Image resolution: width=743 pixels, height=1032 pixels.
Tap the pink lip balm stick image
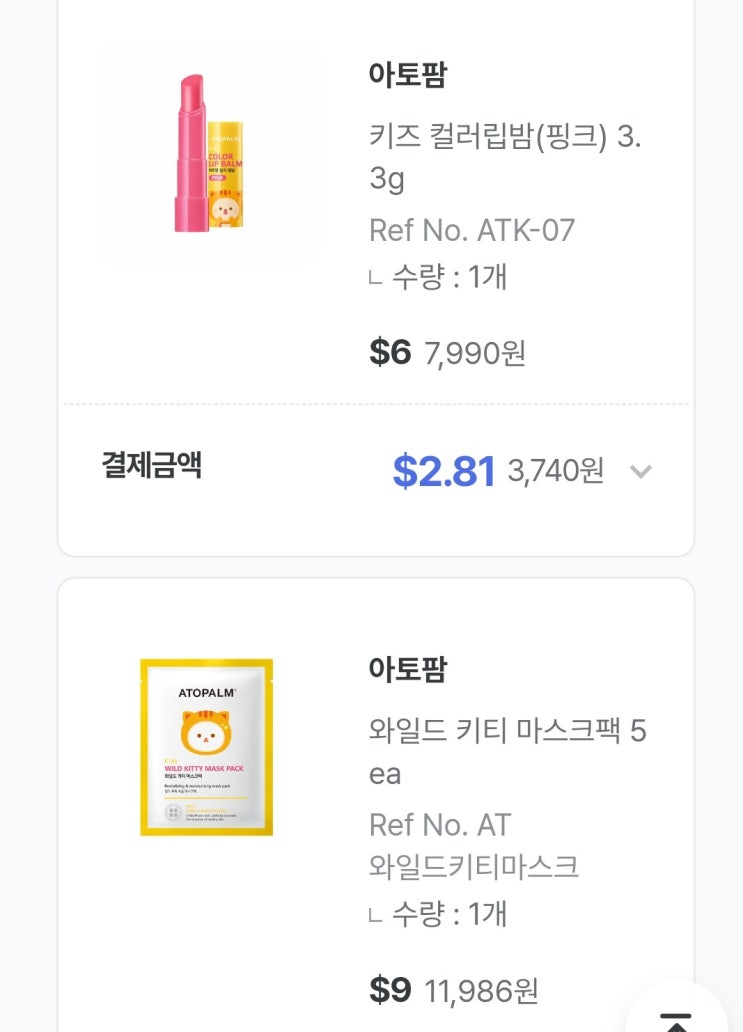click(189, 152)
